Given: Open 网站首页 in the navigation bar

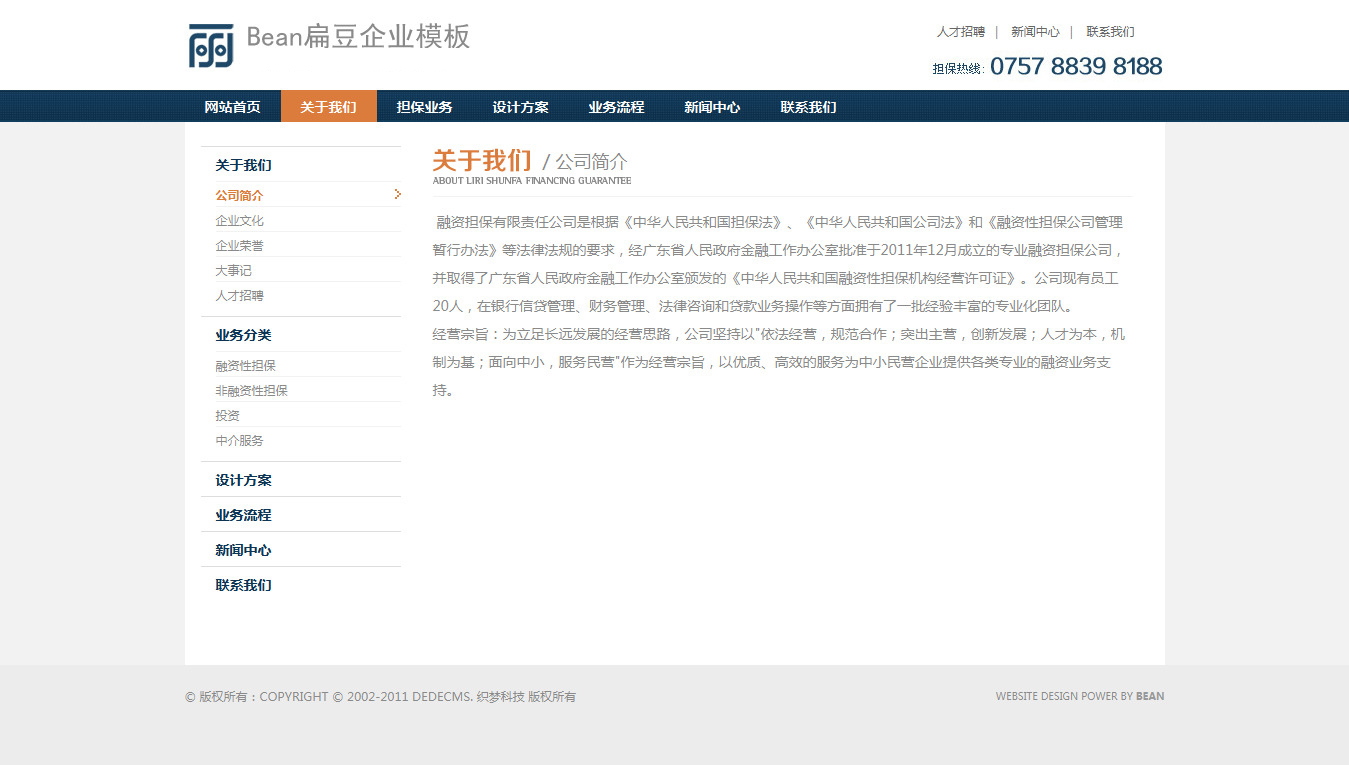Looking at the screenshot, I should (232, 107).
